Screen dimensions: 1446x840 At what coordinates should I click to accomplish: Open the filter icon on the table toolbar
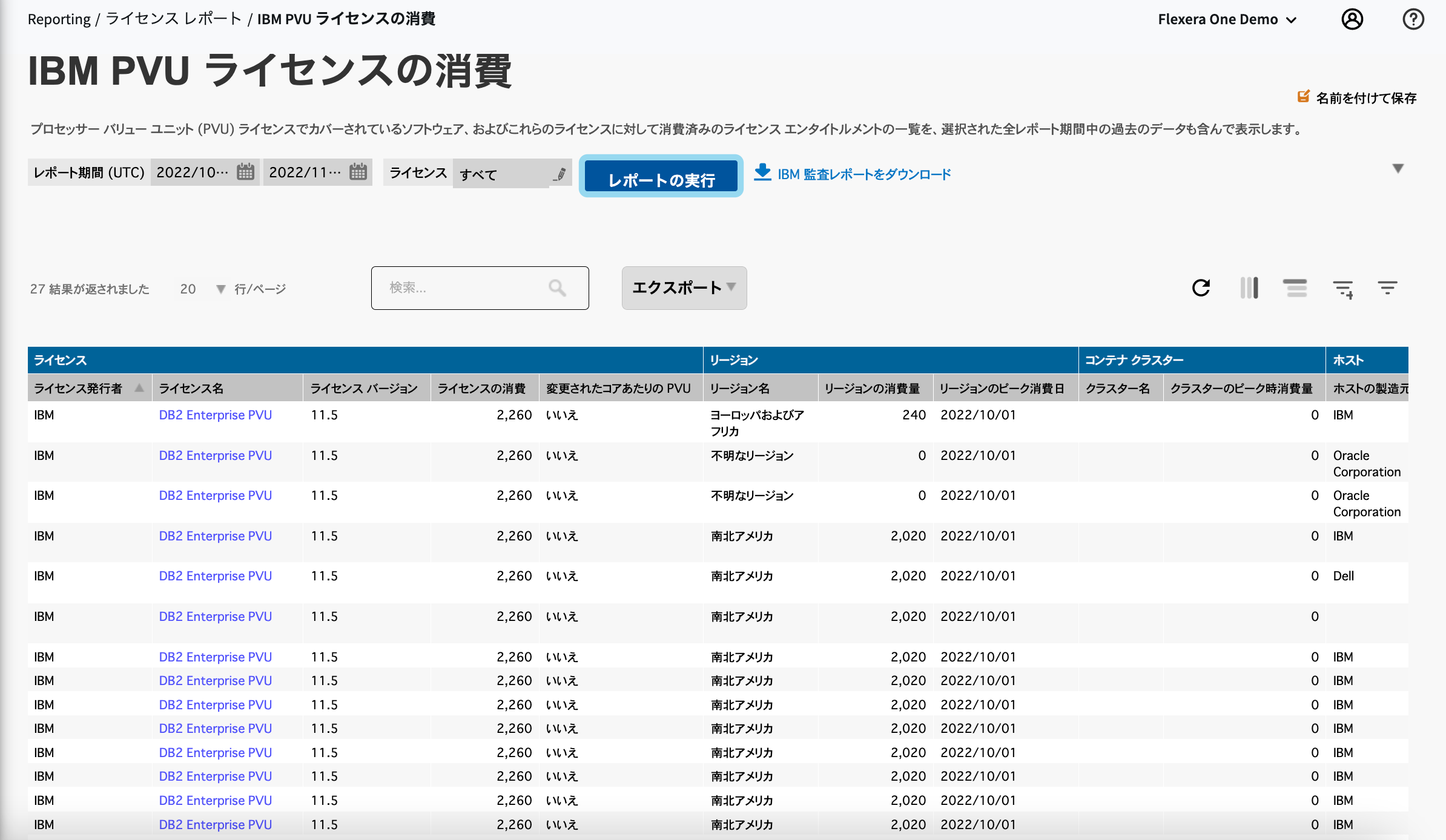pos(1388,288)
